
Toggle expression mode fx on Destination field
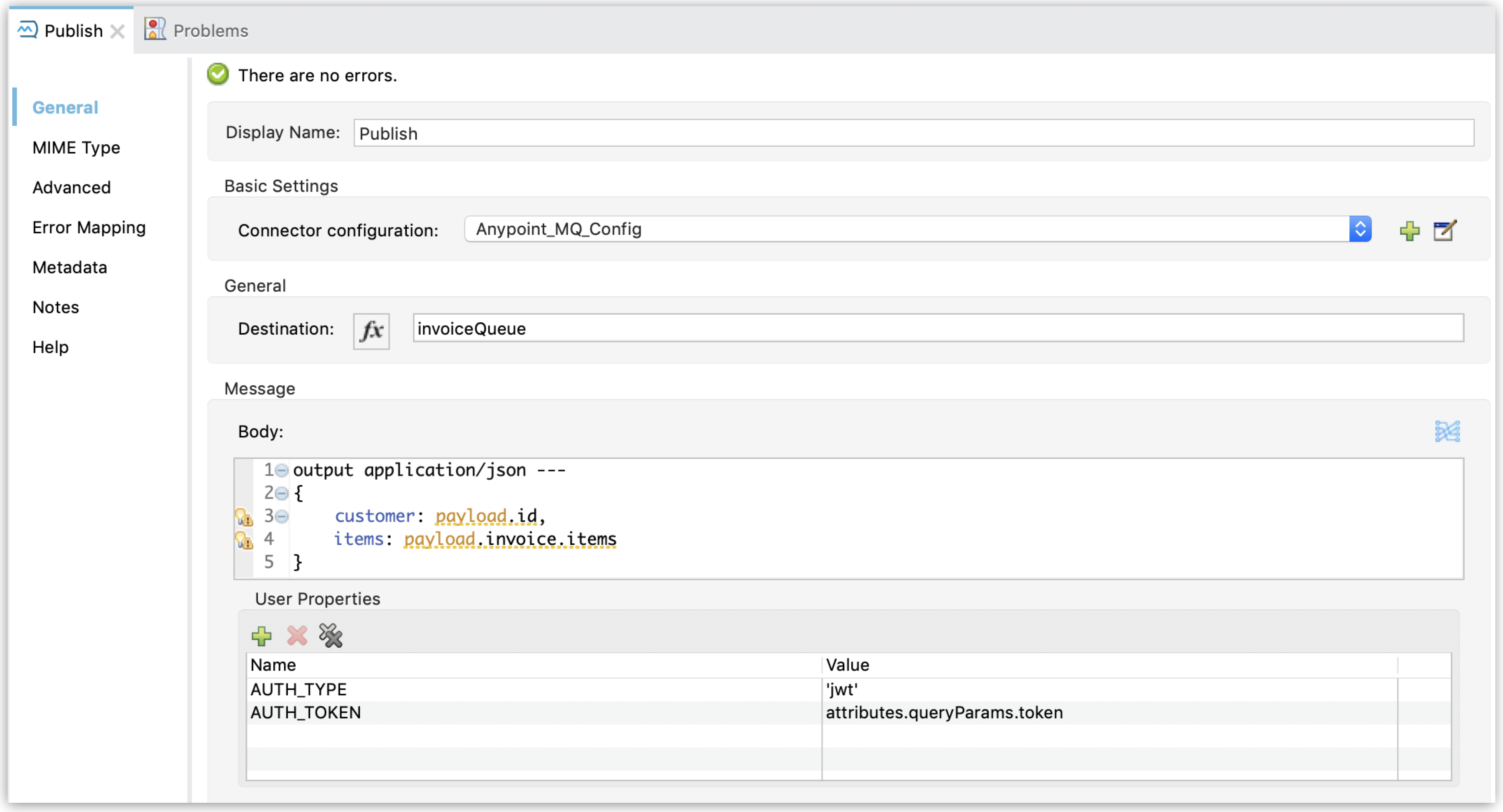(371, 331)
